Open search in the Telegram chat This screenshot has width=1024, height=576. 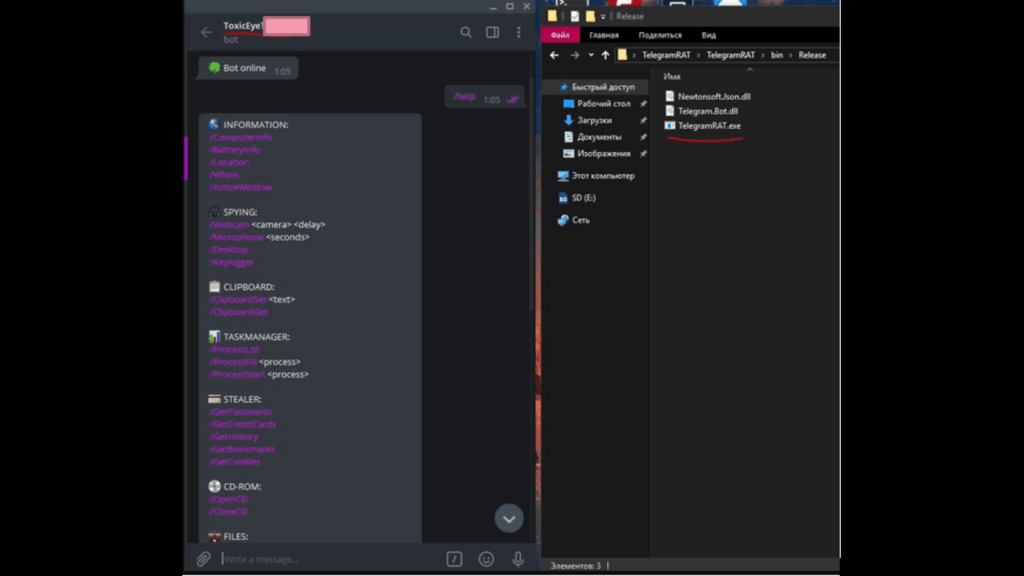pyautogui.click(x=466, y=32)
